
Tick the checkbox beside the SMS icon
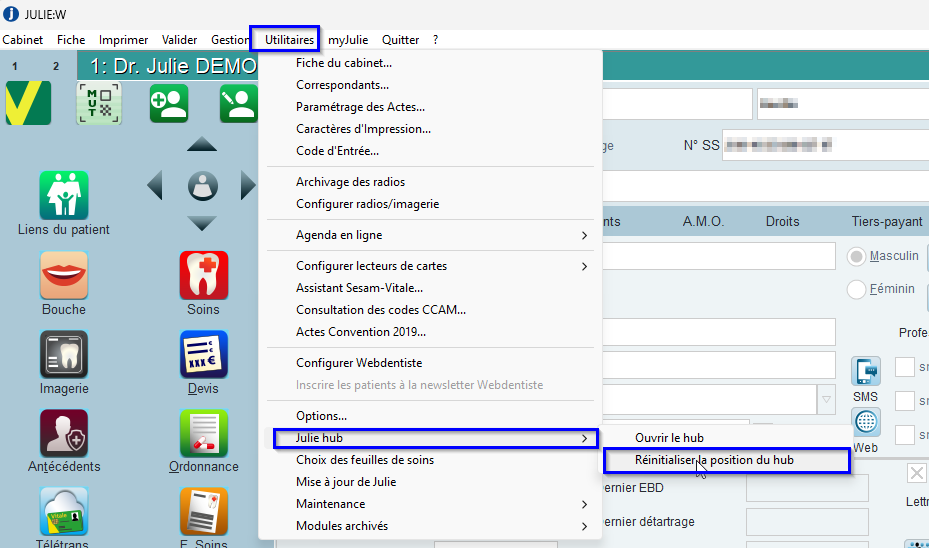tap(905, 367)
